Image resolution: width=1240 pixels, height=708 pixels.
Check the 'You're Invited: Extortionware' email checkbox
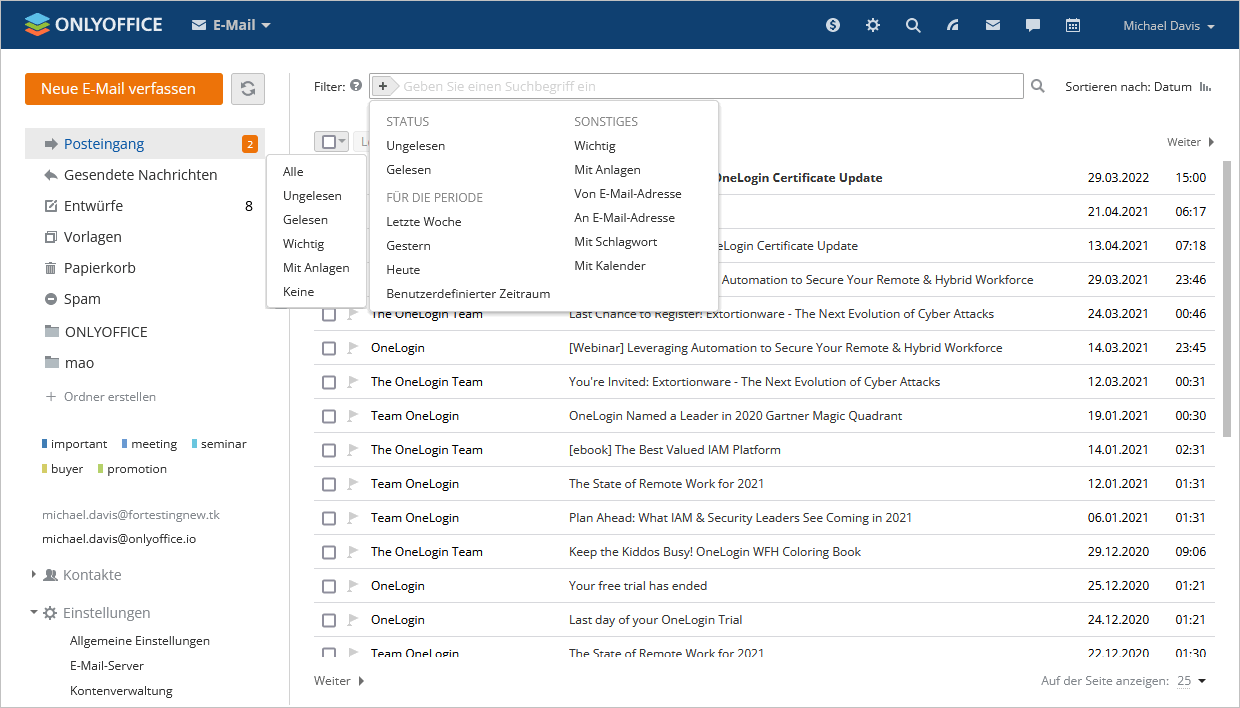click(328, 382)
